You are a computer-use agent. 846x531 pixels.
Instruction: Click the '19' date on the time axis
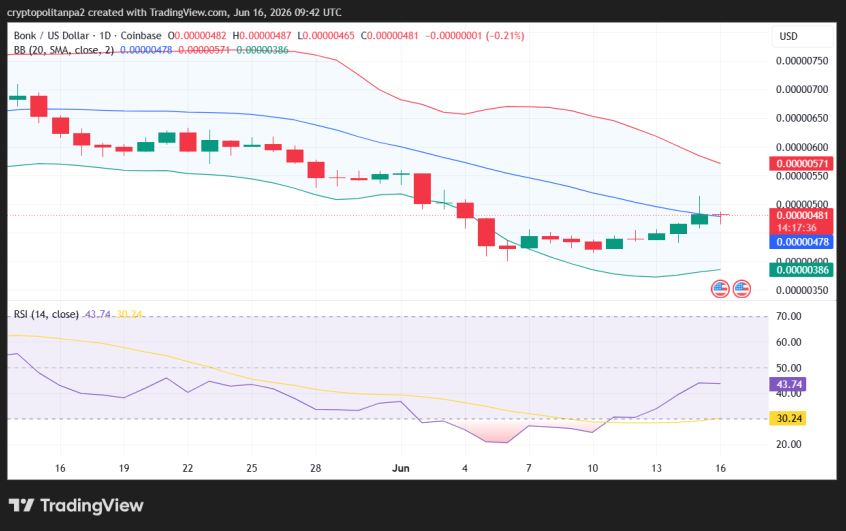pyautogui.click(x=124, y=468)
